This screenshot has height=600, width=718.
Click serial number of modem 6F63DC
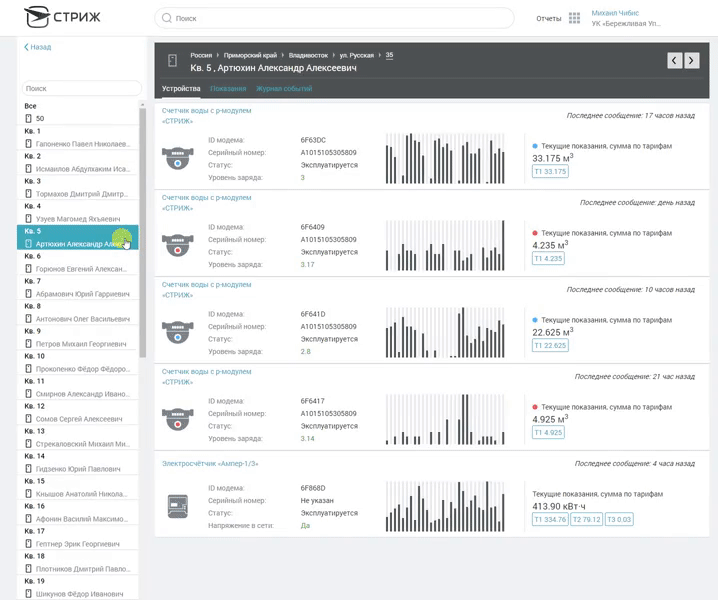tap(328, 153)
